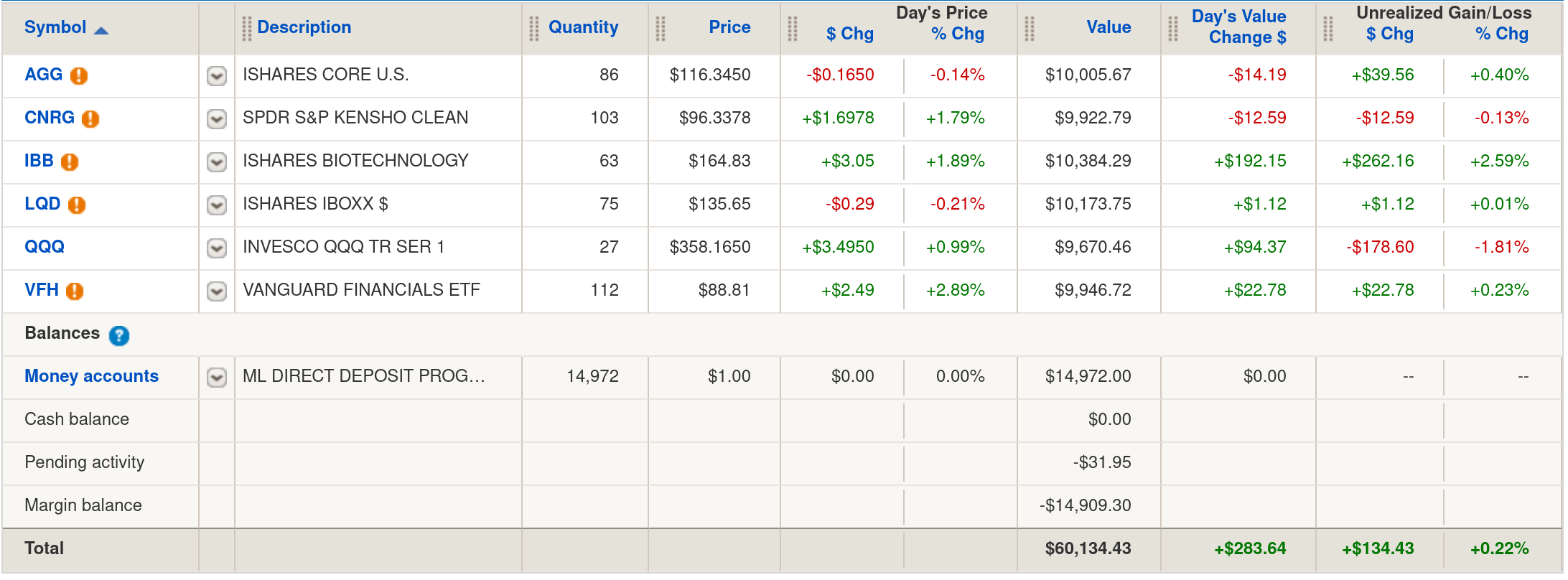
Task: Click the drag handle left of Description header
Action: pos(246,28)
